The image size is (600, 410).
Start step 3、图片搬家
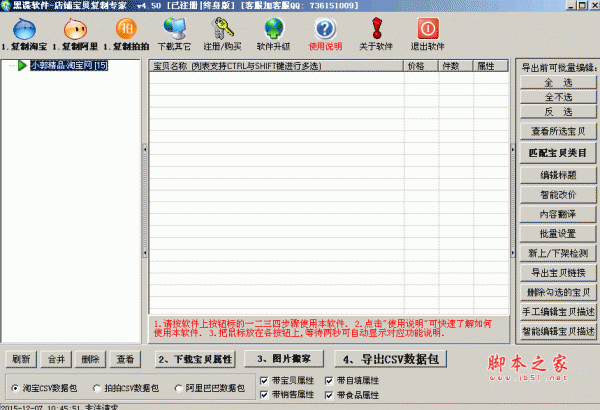284,359
